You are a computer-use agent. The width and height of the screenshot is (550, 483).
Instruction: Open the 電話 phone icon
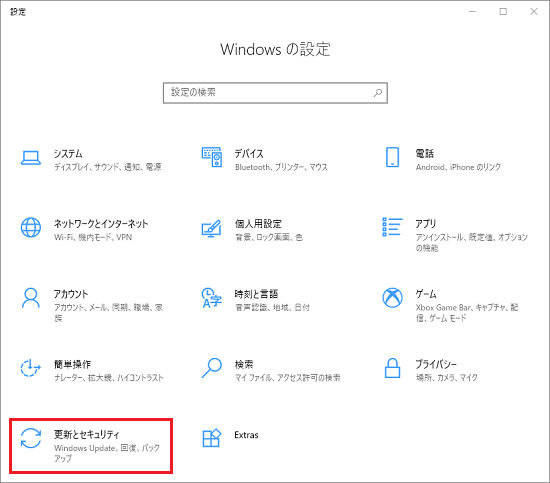(392, 157)
